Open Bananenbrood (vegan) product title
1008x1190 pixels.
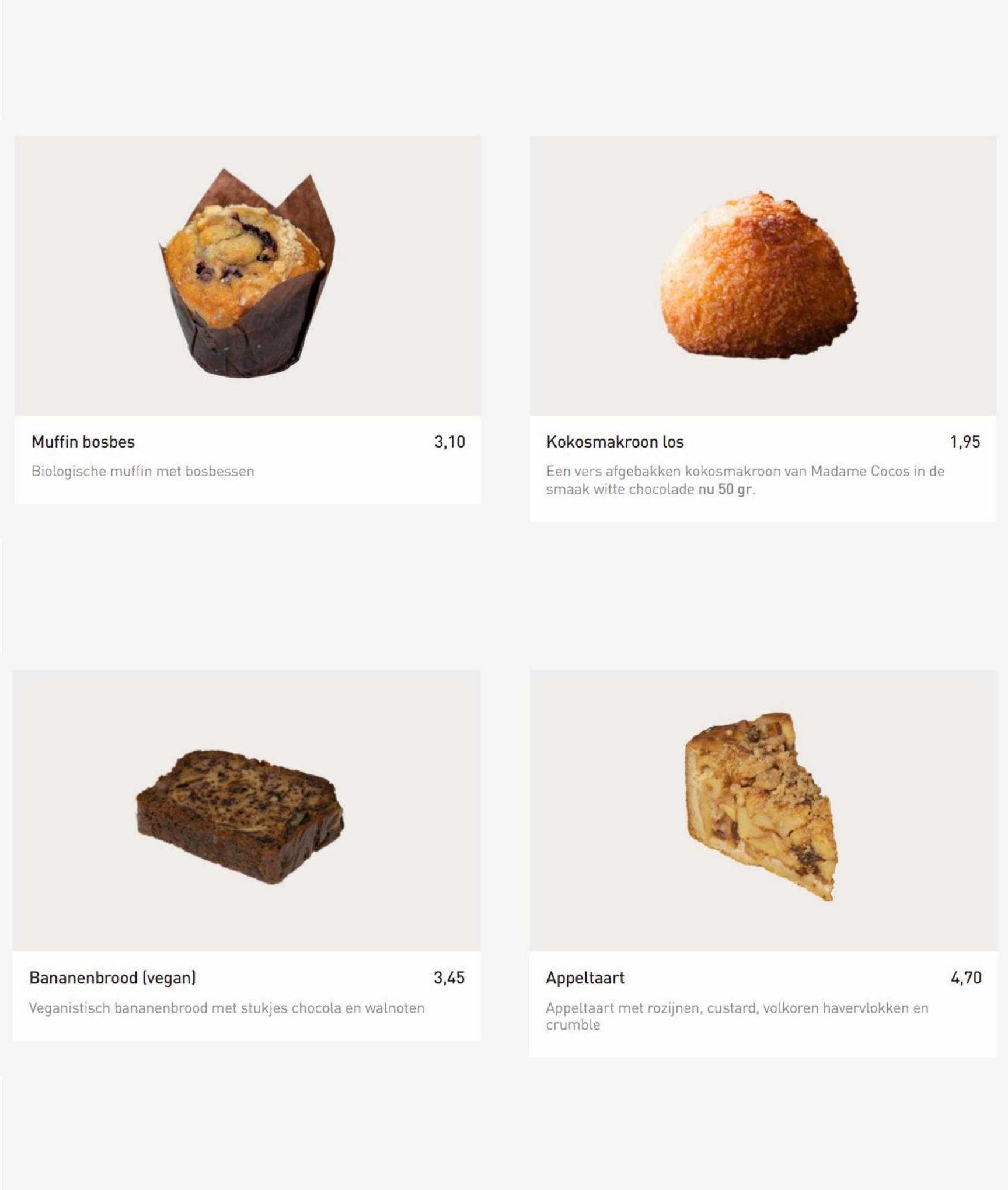(x=113, y=978)
